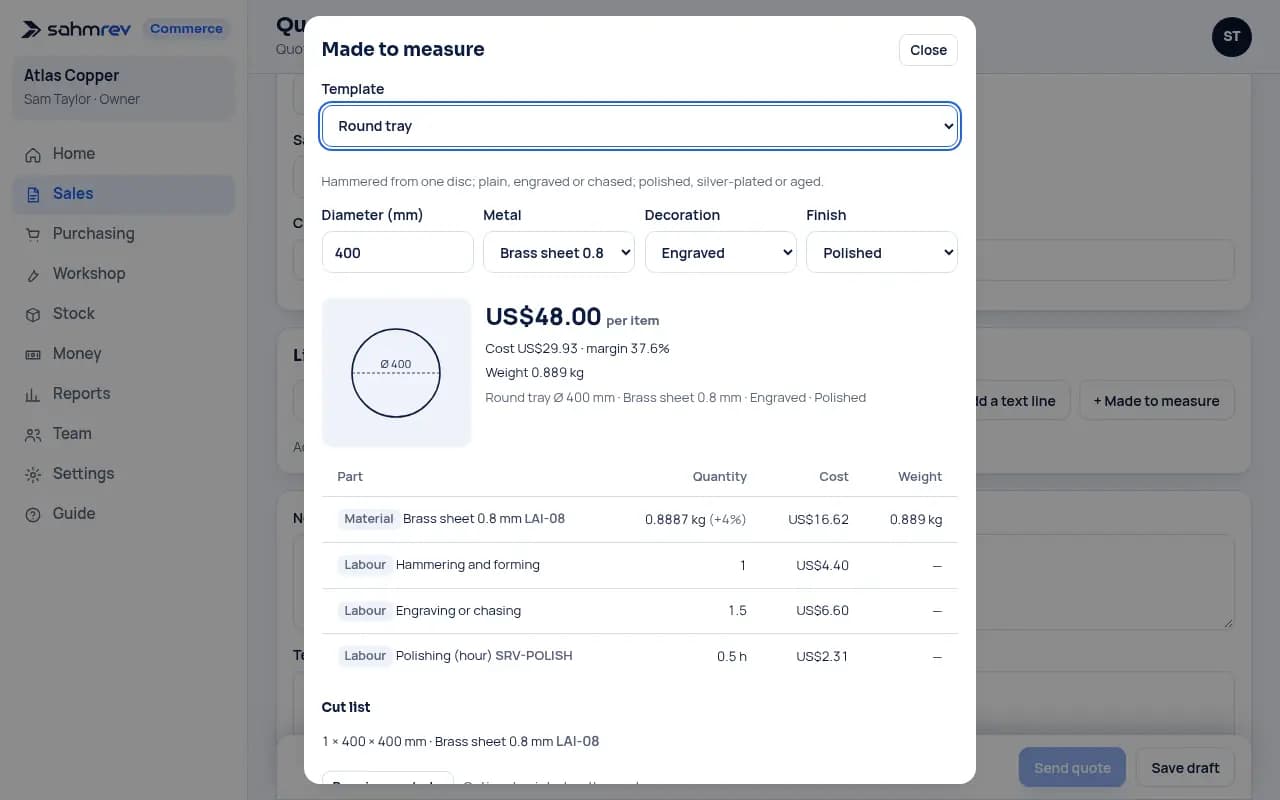Click the Sales document icon
Image resolution: width=1280 pixels, height=800 pixels.
tap(33, 194)
